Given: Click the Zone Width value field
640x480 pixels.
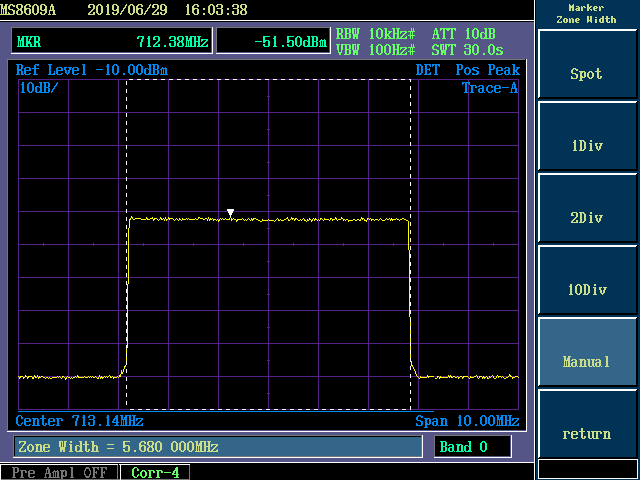Looking at the screenshot, I should (x=218, y=447).
